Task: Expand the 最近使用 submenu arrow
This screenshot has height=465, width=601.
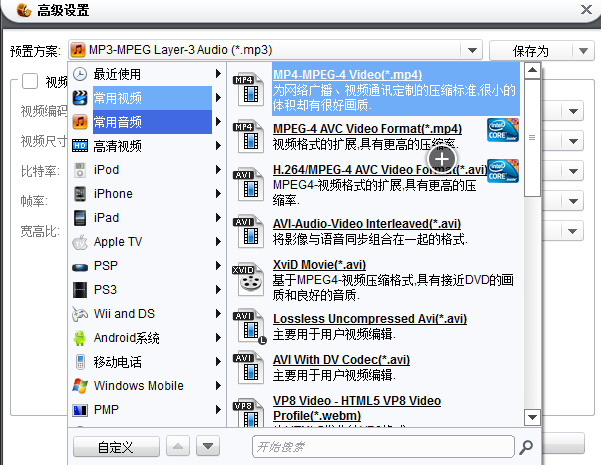Action: 218,73
